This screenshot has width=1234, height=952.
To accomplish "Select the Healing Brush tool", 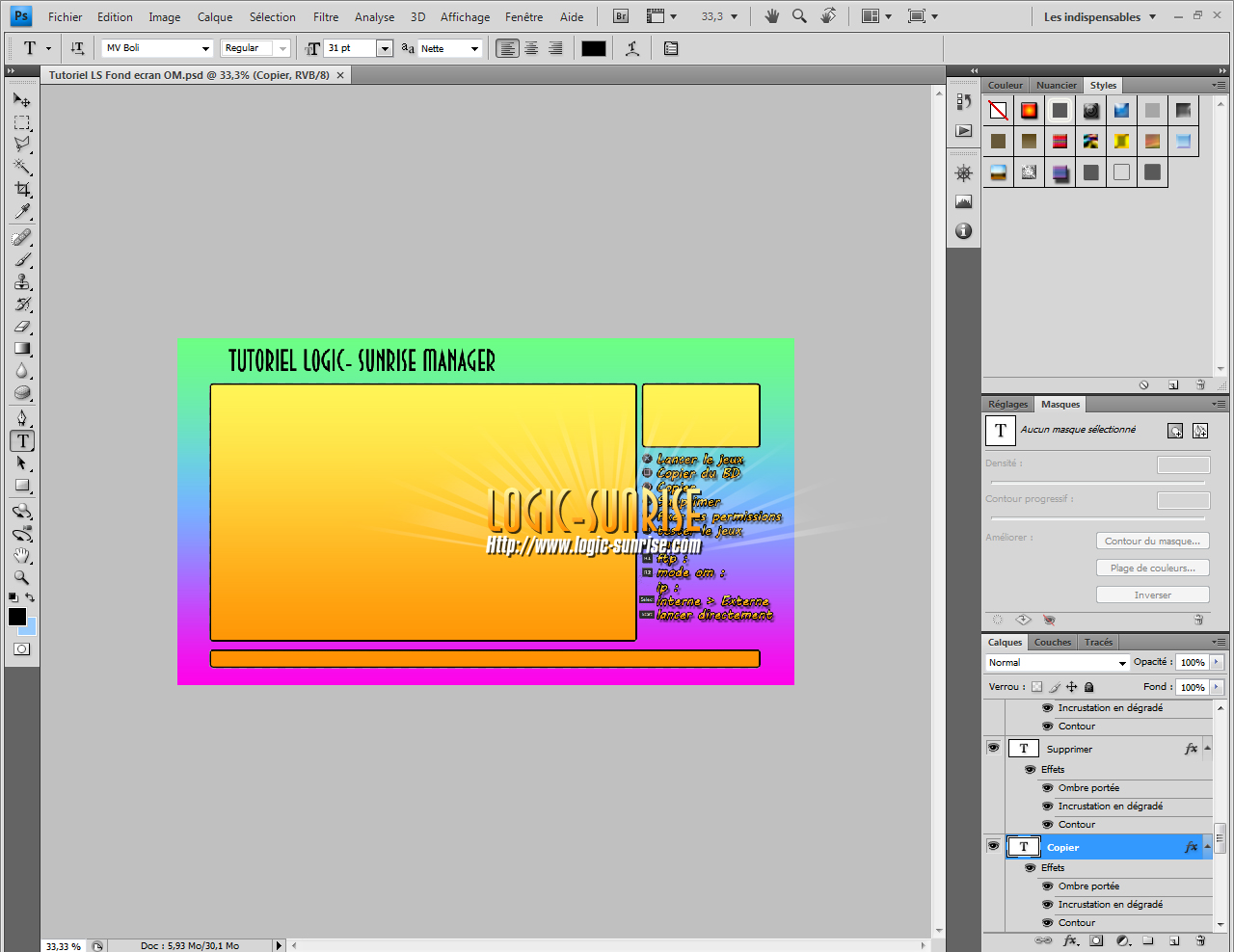I will [x=22, y=237].
